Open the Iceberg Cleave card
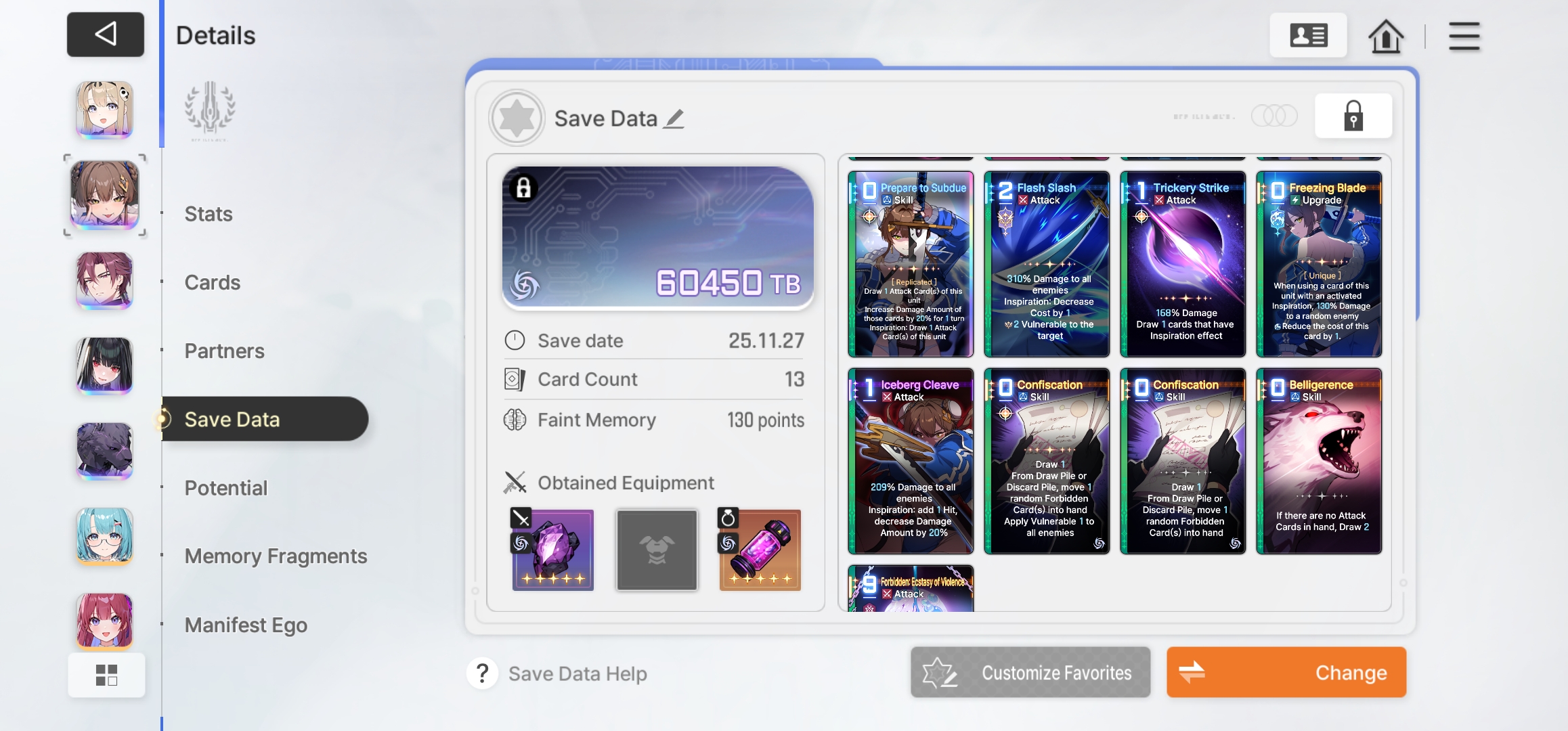The image size is (1568, 731). coord(911,461)
